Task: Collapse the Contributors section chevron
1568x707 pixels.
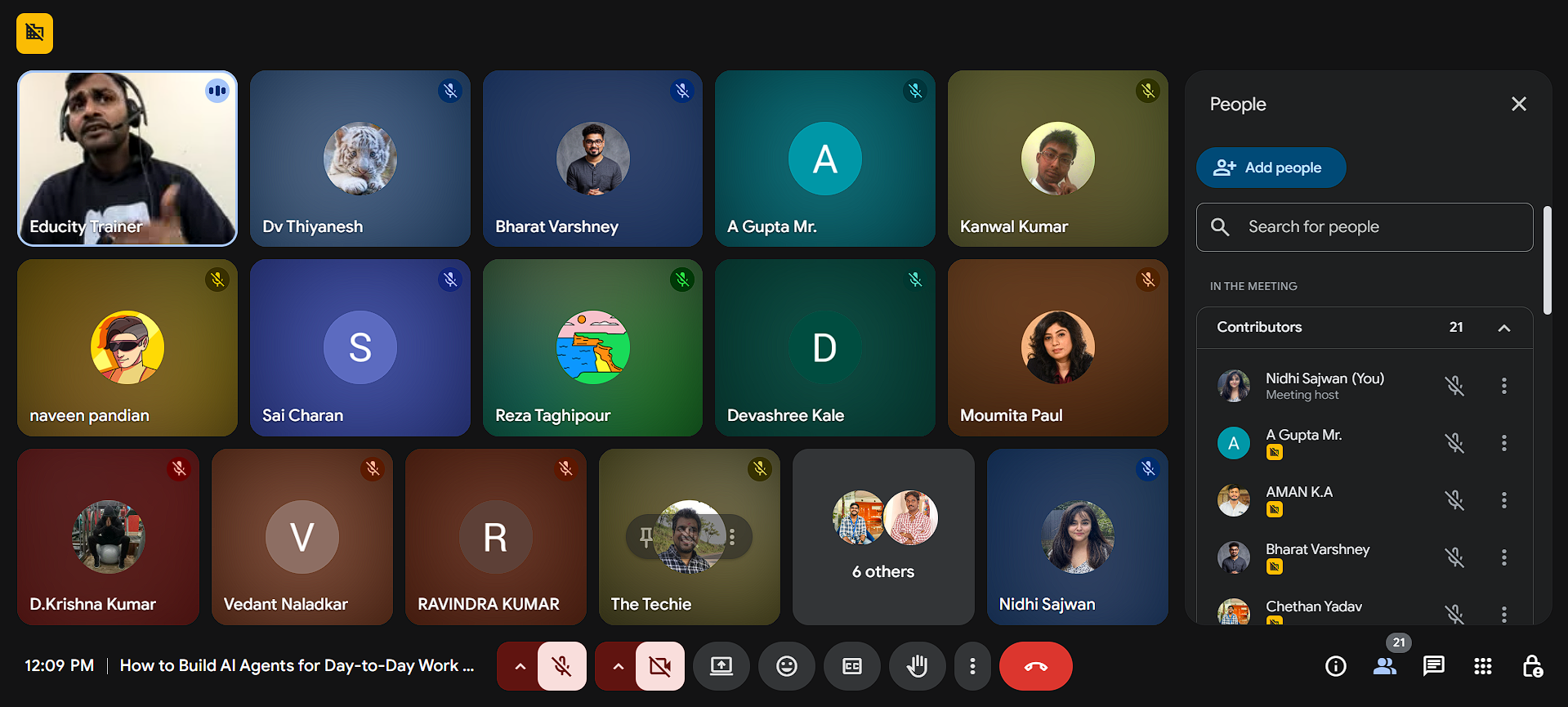Action: (1504, 328)
